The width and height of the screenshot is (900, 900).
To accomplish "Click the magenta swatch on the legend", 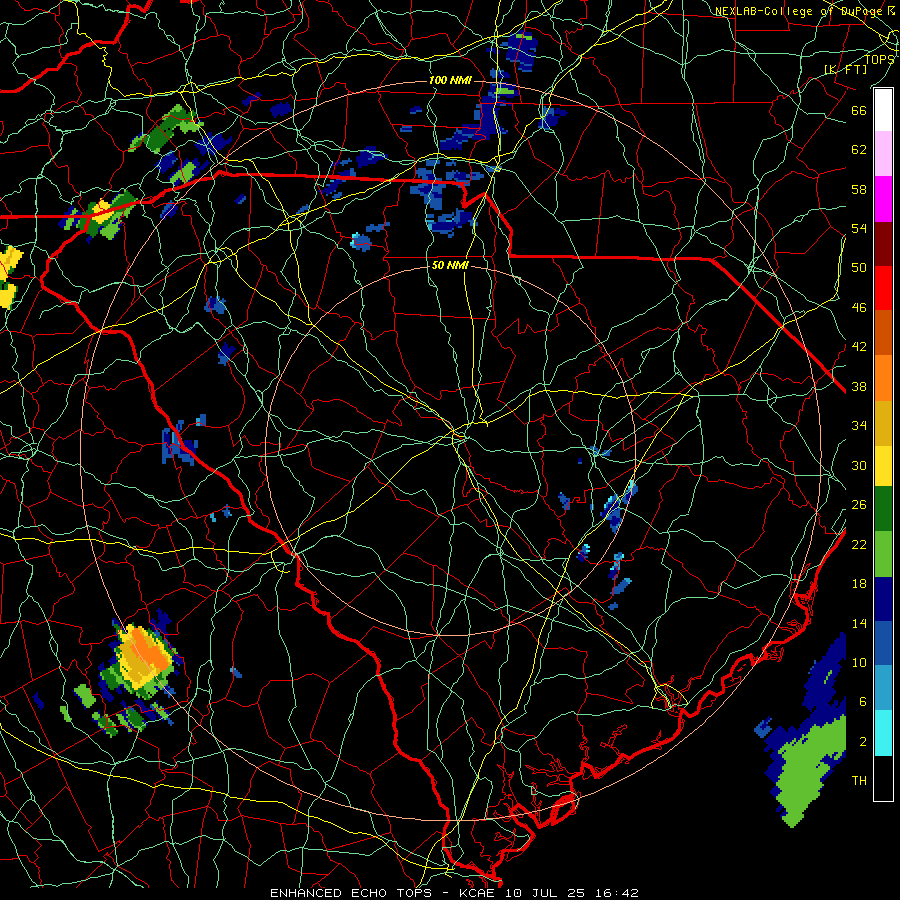I will (x=883, y=199).
